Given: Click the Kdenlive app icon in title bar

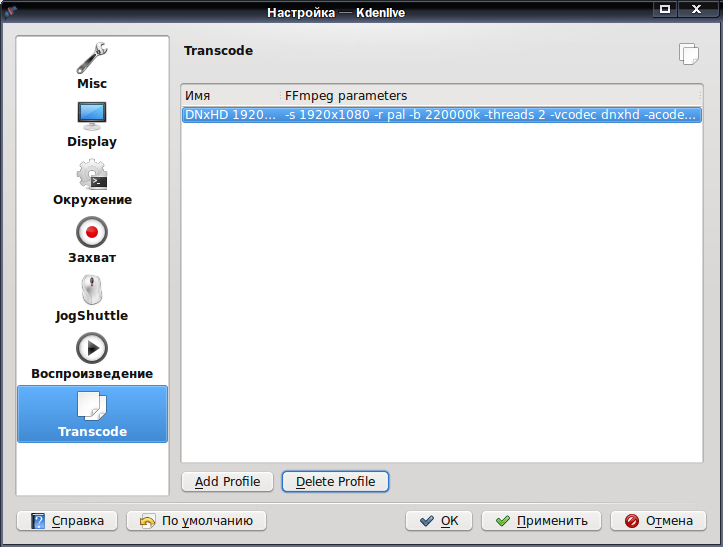Looking at the screenshot, I should pyautogui.click(x=10, y=12).
